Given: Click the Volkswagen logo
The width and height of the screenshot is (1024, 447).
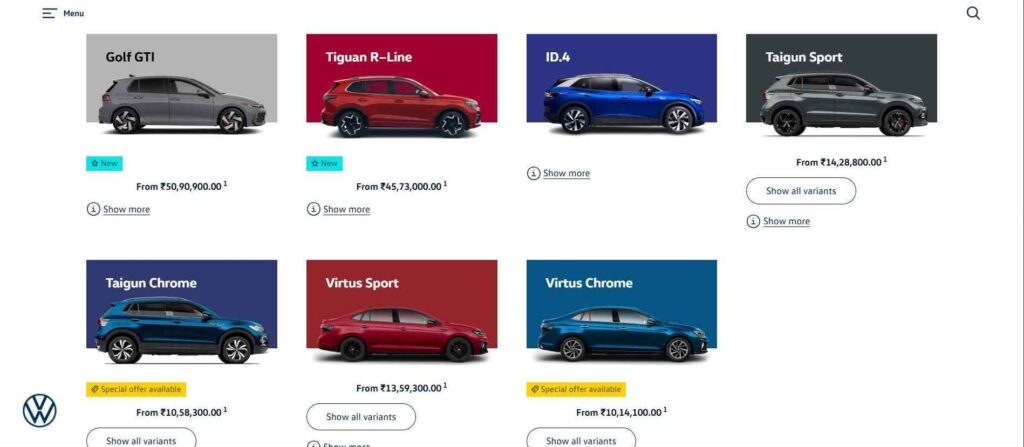Looking at the screenshot, I should (40, 411).
